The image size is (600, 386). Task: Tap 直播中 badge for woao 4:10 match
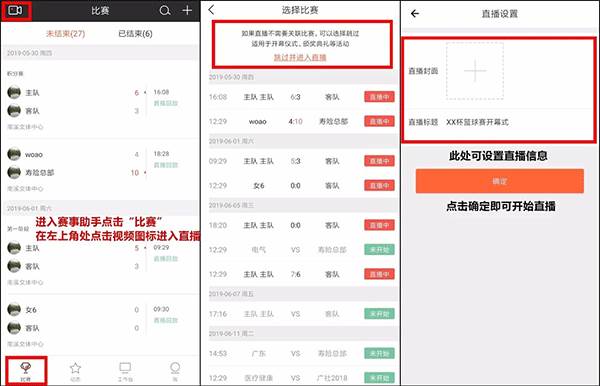click(379, 121)
